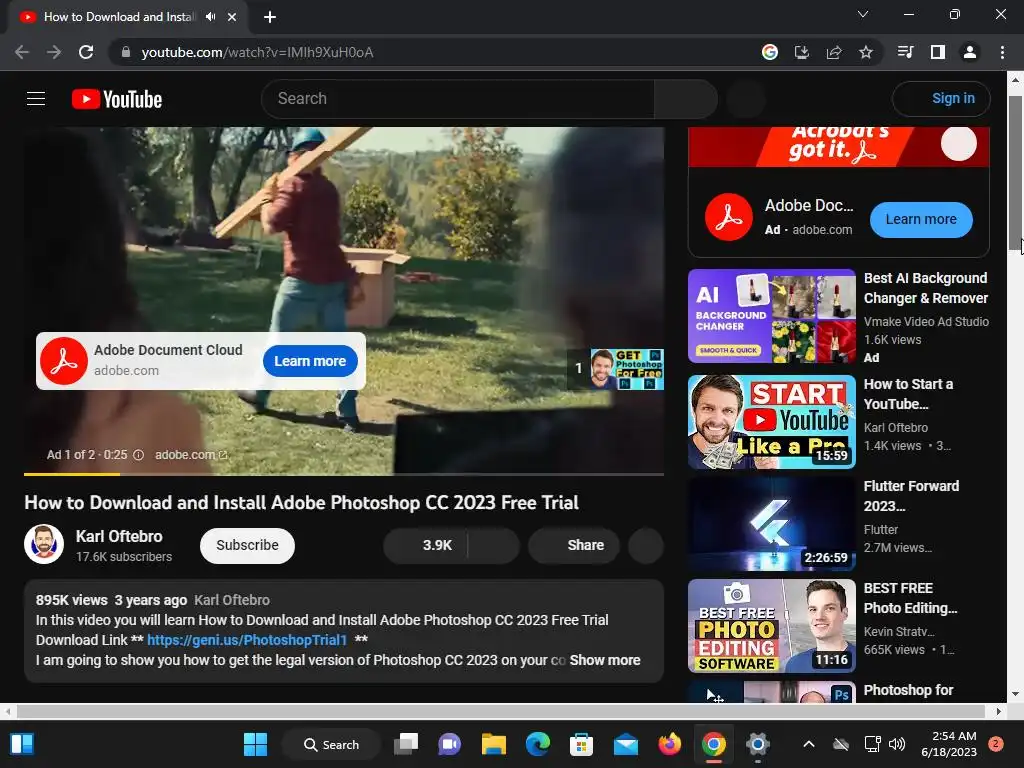Click the horizontal scrollbar at page bottom
1024x768 pixels.
tap(500, 711)
